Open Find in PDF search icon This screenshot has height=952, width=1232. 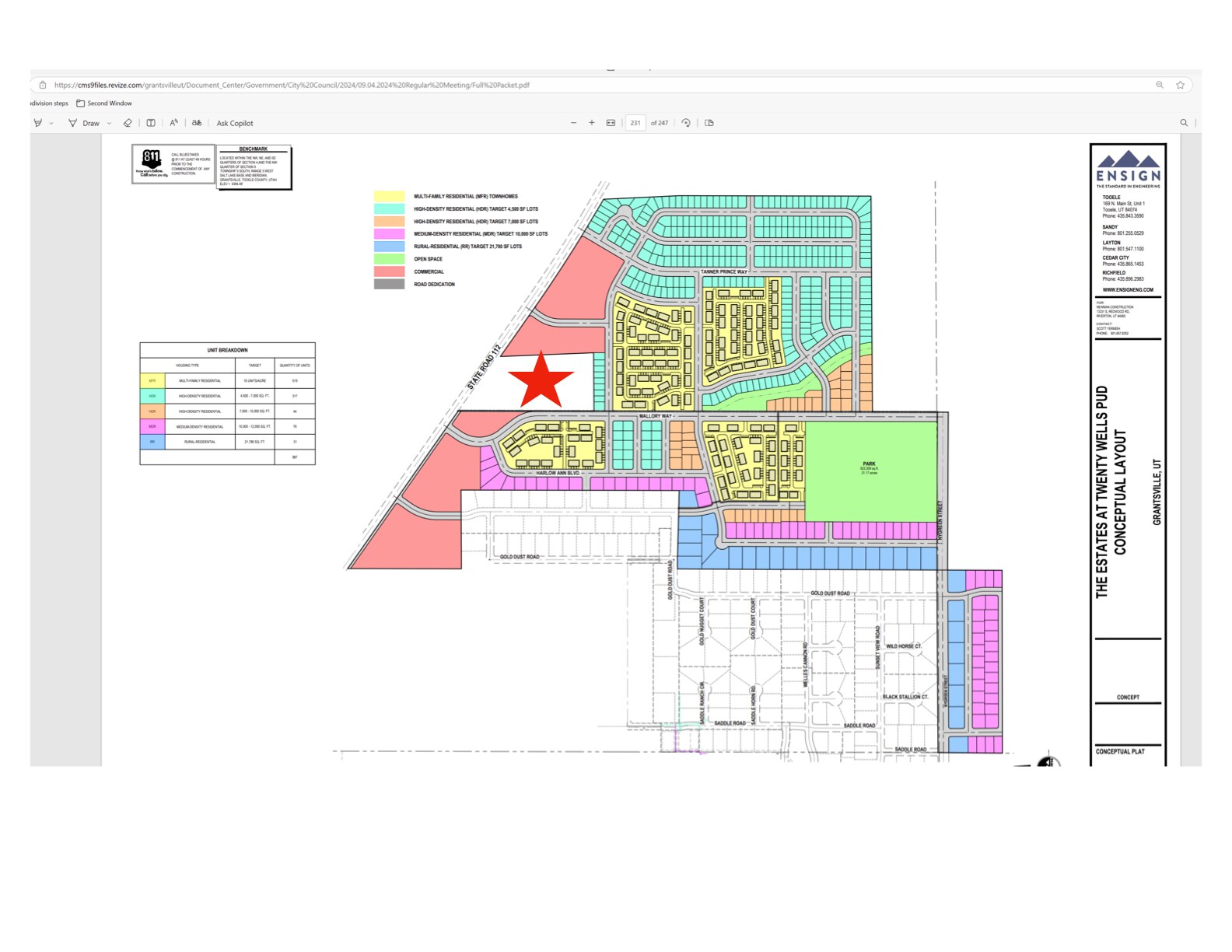1184,123
